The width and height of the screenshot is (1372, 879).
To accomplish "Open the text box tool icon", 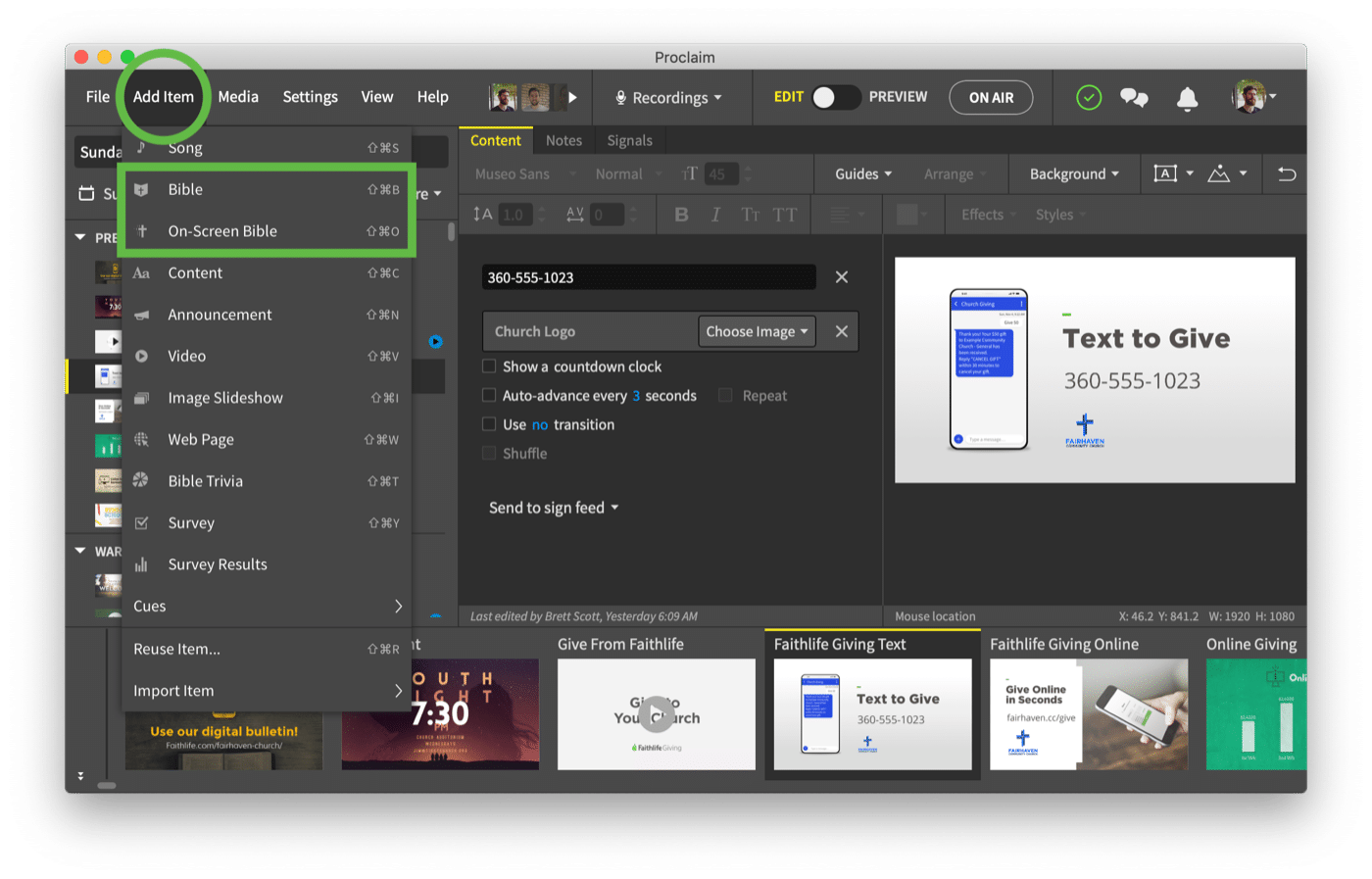I will point(1165,173).
